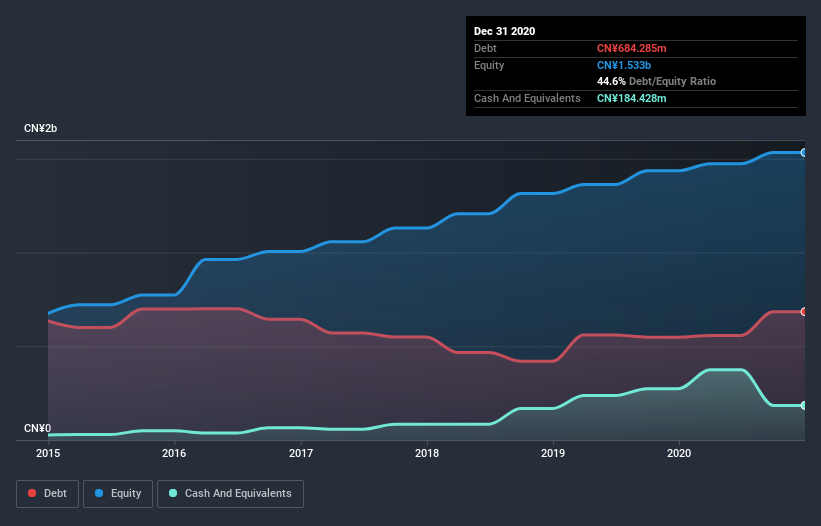Click the CN¥0 y-axis label

pyautogui.click(x=38, y=429)
